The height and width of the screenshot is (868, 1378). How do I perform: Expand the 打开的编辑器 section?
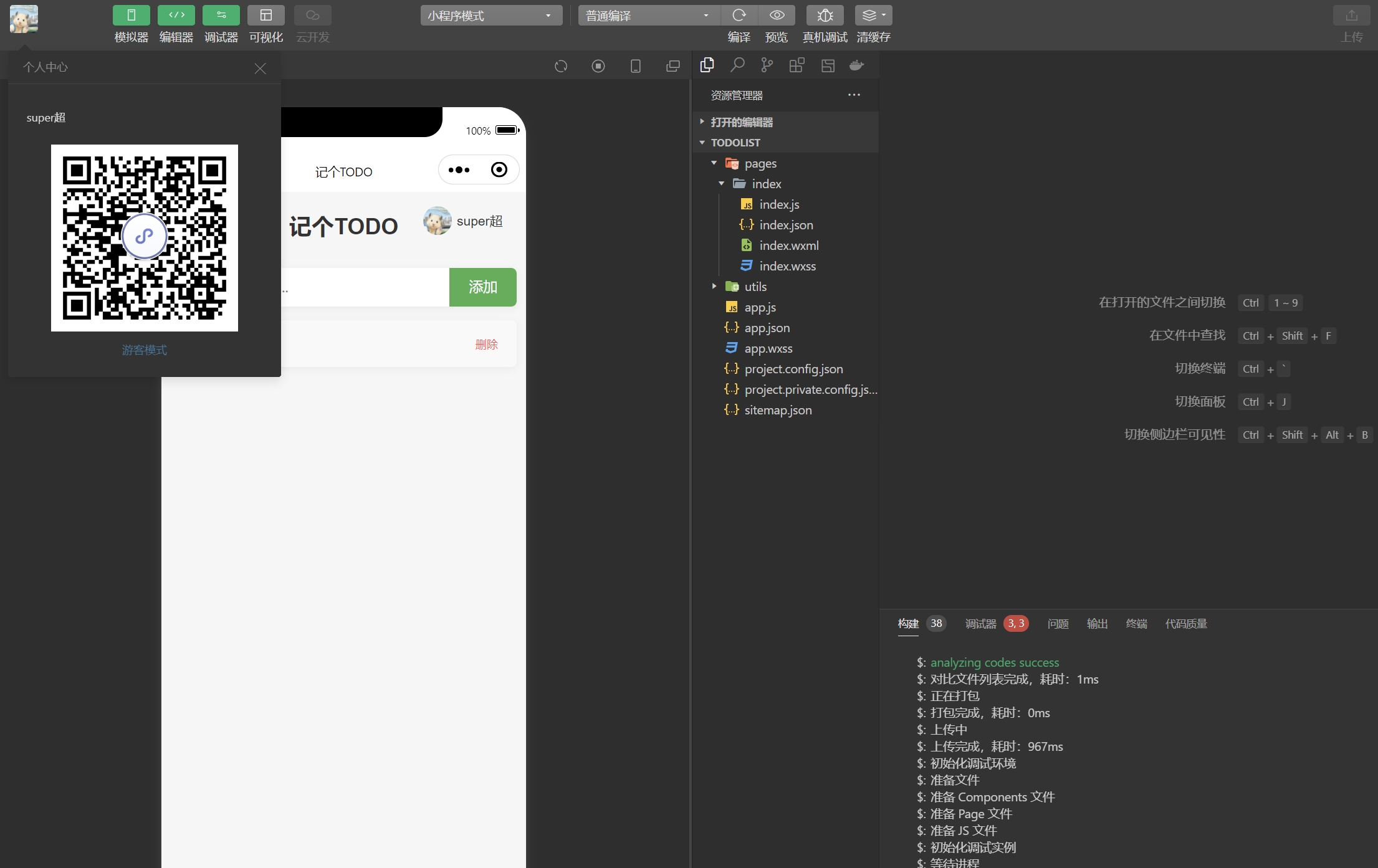point(785,122)
